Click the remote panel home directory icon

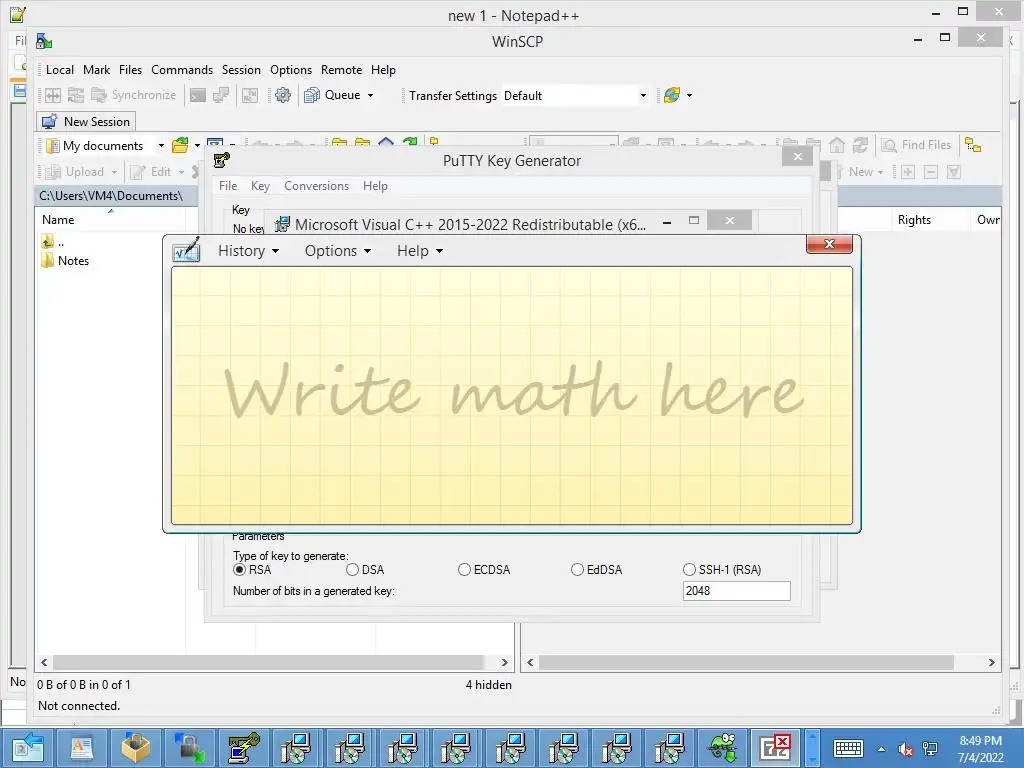coord(837,145)
